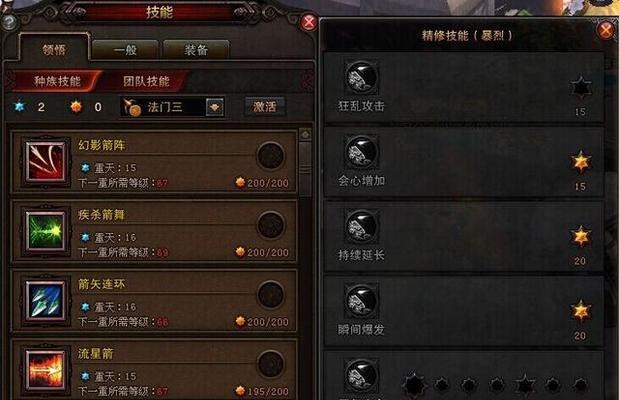Open the help question mark icon
Viewport: 619px width, 400px height.
[8, 23]
